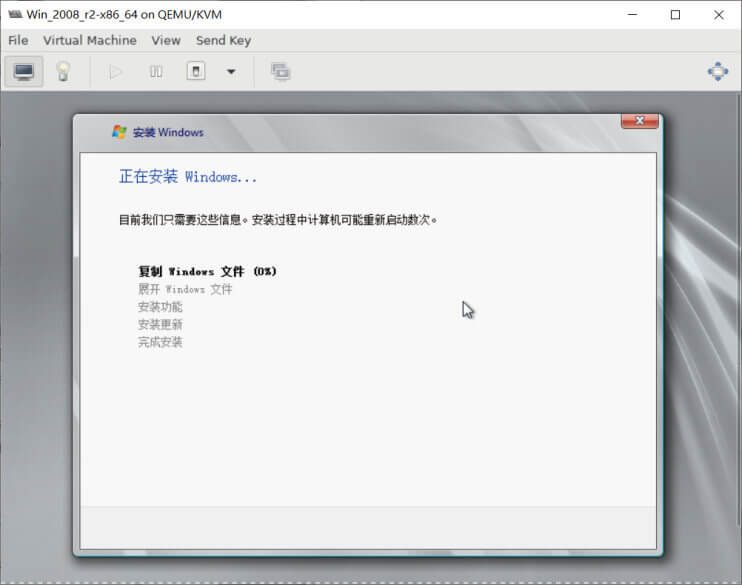The height and width of the screenshot is (585, 742).
Task: Click the Run virtual machine play icon
Action: 115,72
